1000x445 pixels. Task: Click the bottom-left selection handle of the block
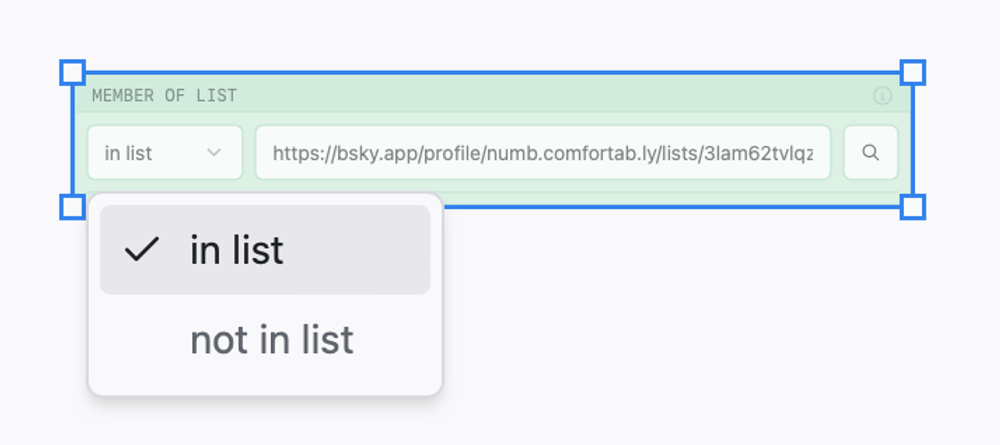pos(73,207)
